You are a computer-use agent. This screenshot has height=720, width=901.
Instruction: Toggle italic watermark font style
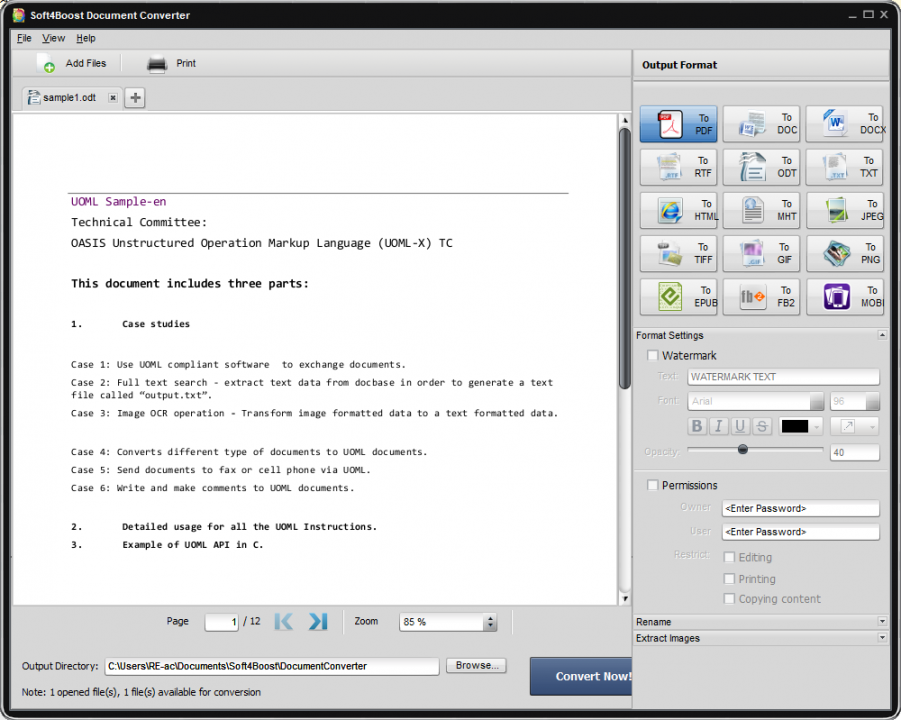718,426
